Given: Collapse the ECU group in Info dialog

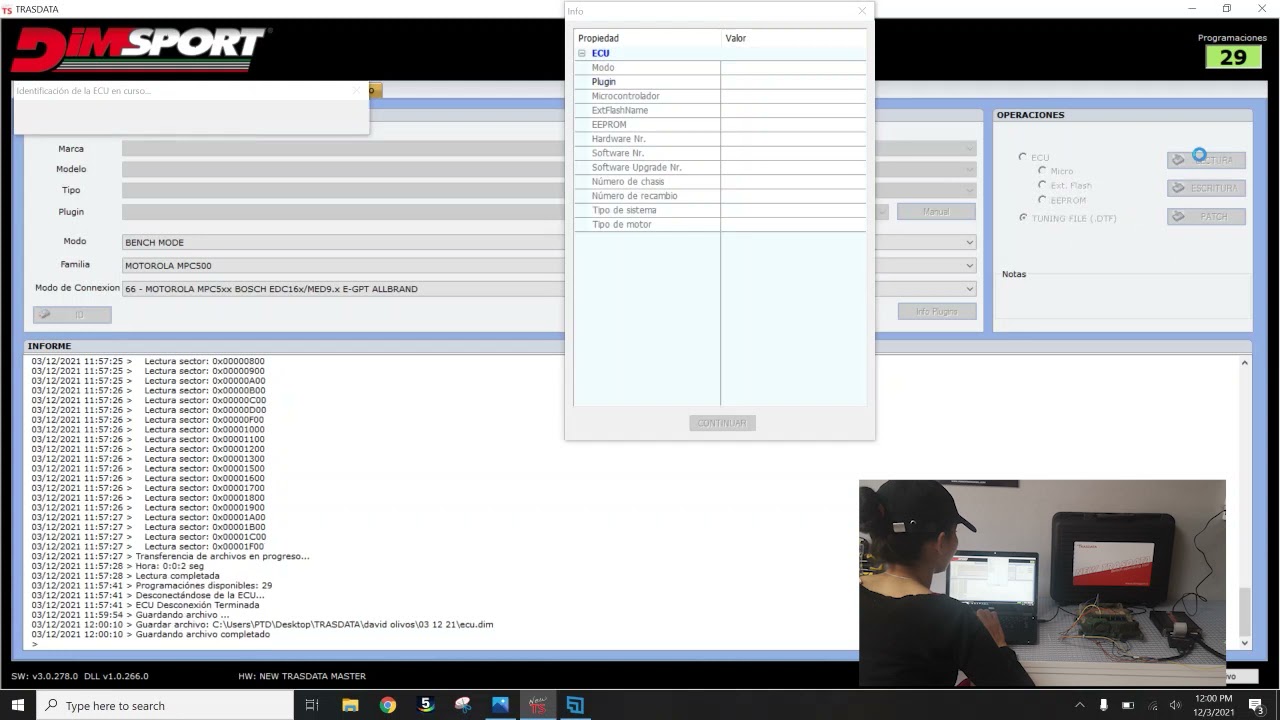Looking at the screenshot, I should (x=582, y=53).
